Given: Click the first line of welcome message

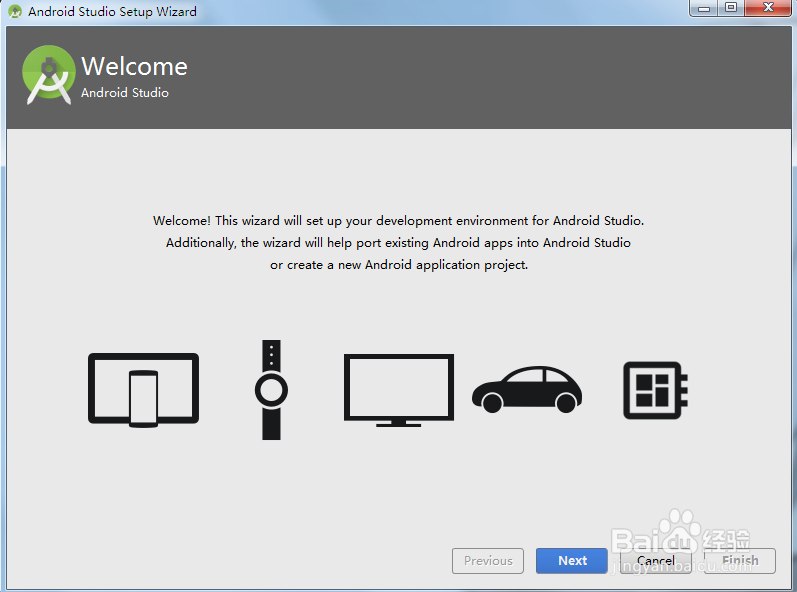Looking at the screenshot, I should tap(398, 220).
